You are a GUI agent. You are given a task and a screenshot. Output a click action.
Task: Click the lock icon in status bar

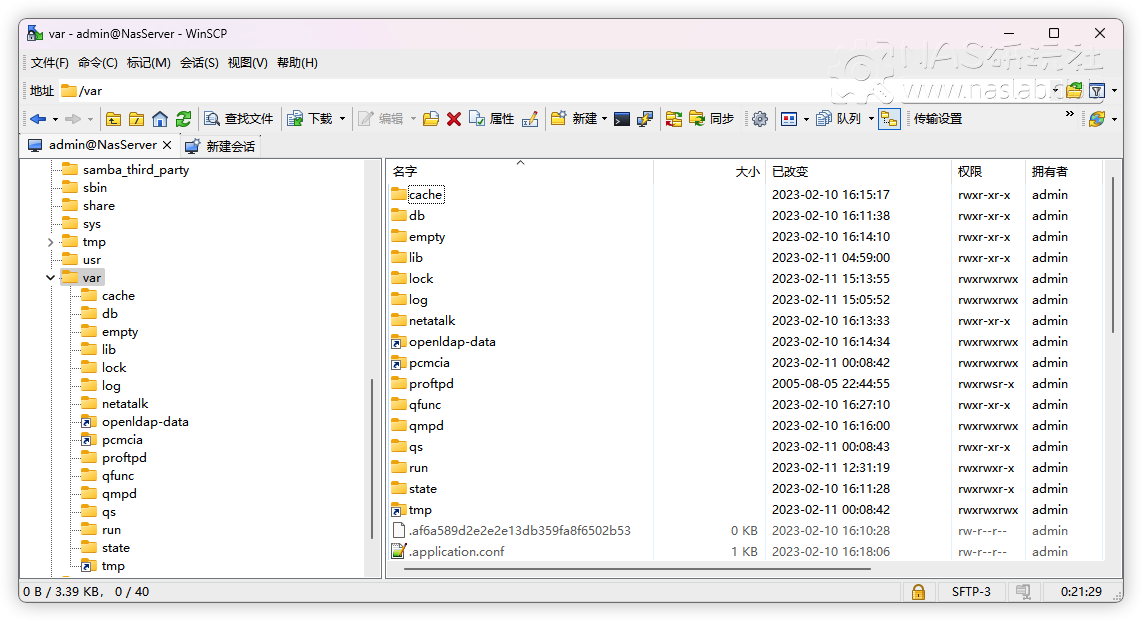pyautogui.click(x=918, y=592)
